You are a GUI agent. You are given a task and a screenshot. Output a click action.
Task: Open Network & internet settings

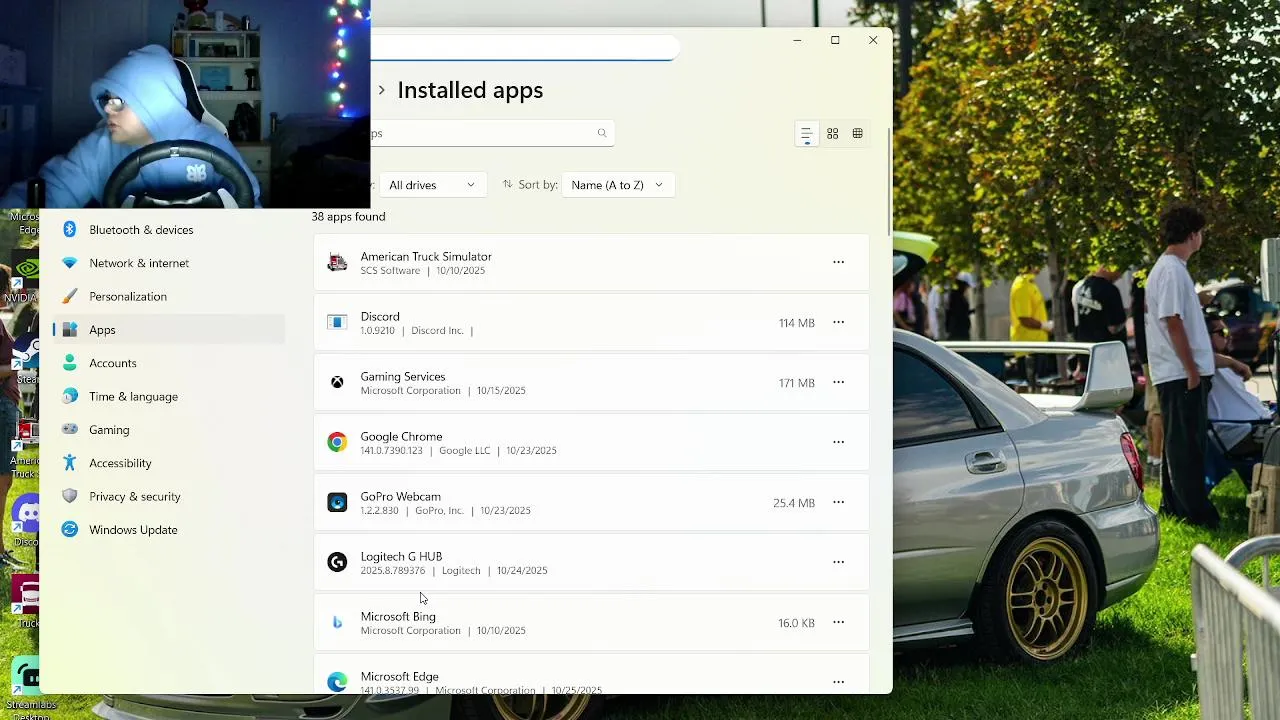tap(139, 263)
